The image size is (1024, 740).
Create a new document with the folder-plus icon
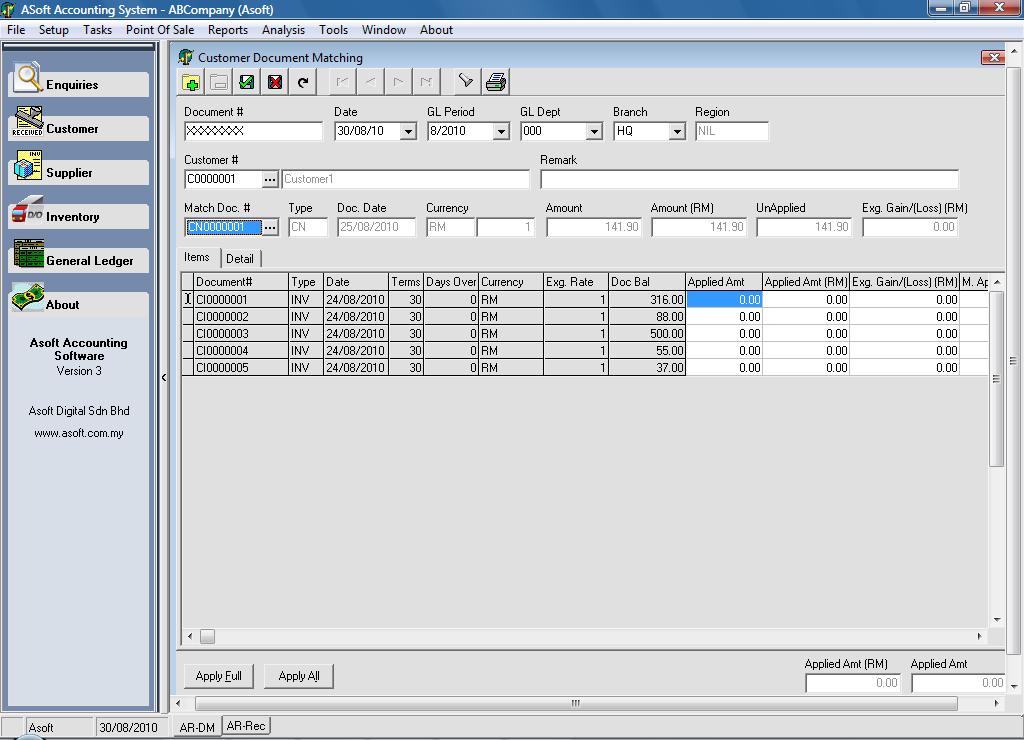click(191, 82)
